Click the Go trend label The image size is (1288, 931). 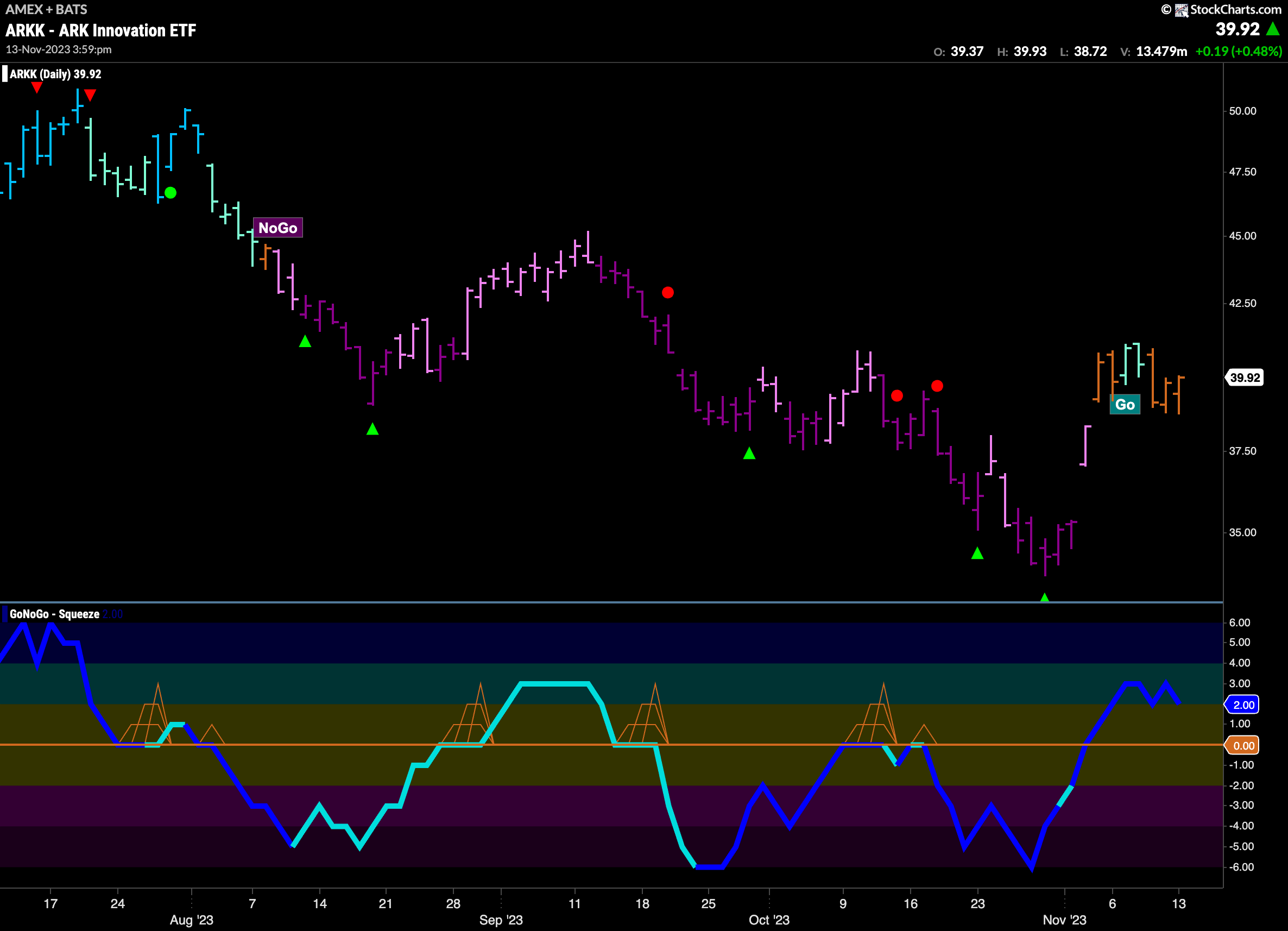click(1125, 405)
